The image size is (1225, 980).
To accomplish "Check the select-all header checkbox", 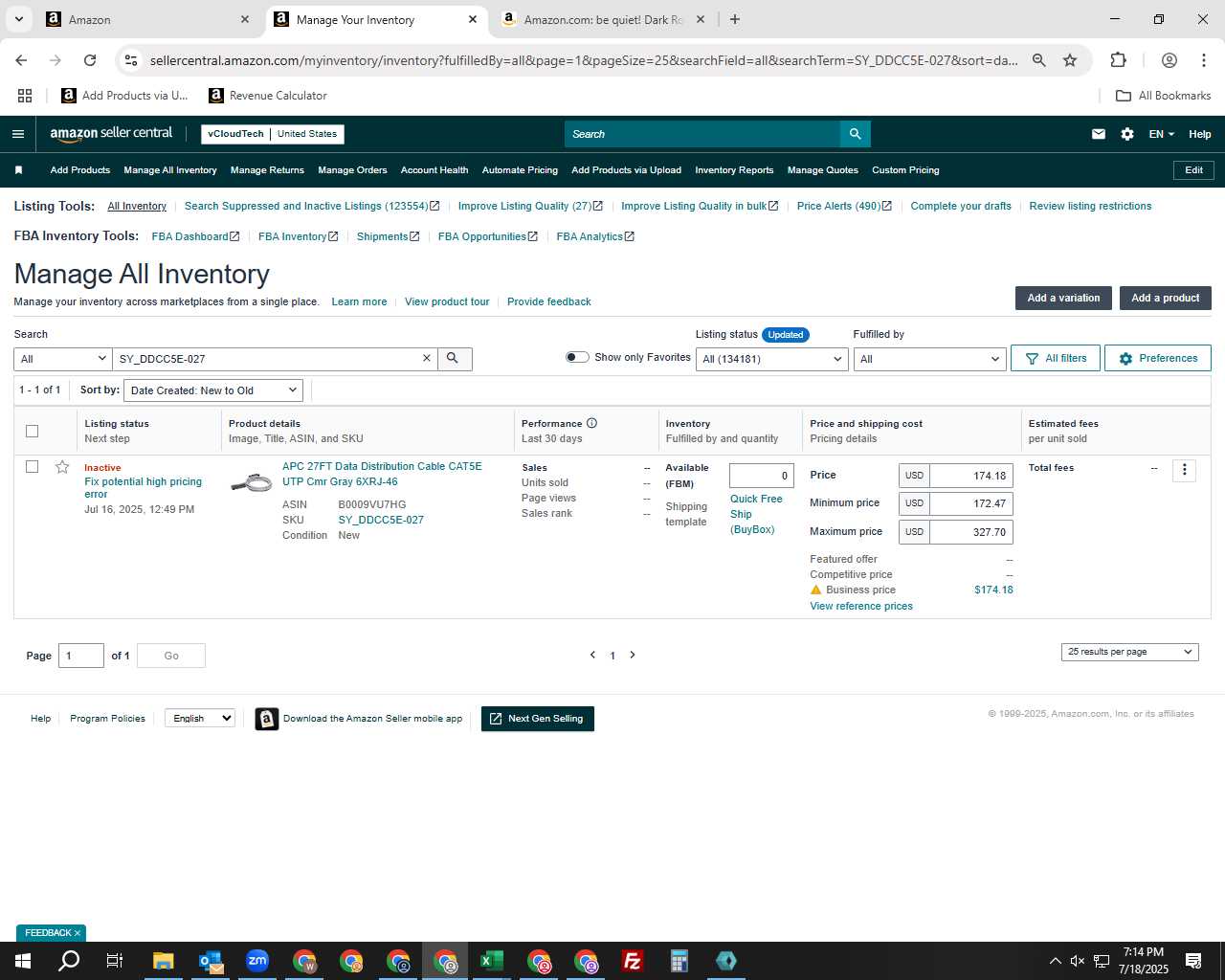I will click(x=32, y=431).
